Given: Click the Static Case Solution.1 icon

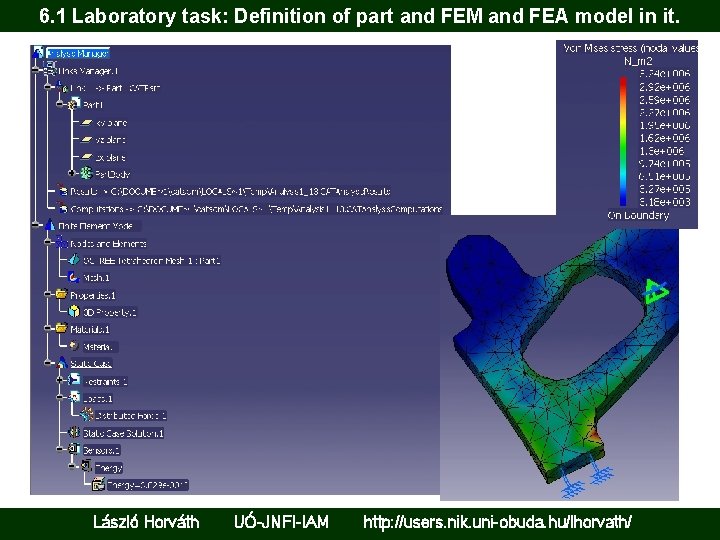Looking at the screenshot, I should tap(74, 432).
